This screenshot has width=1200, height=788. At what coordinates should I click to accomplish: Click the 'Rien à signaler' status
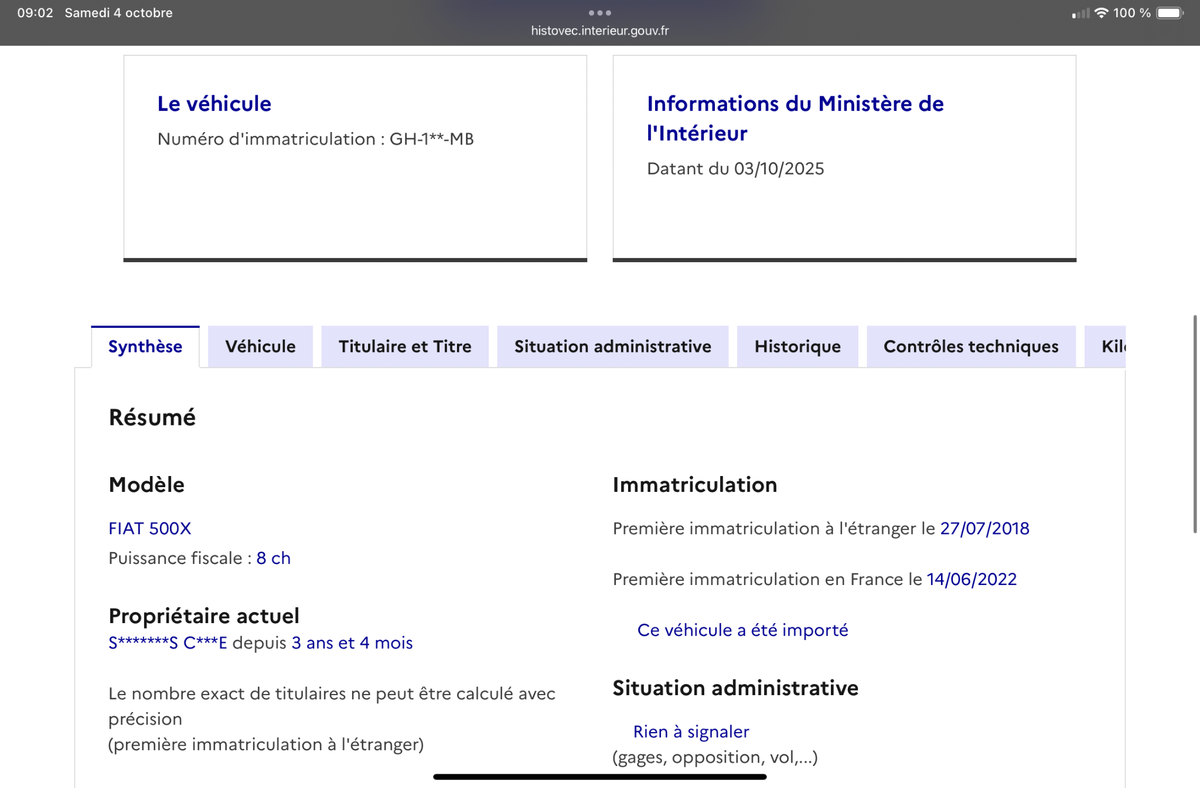click(691, 732)
